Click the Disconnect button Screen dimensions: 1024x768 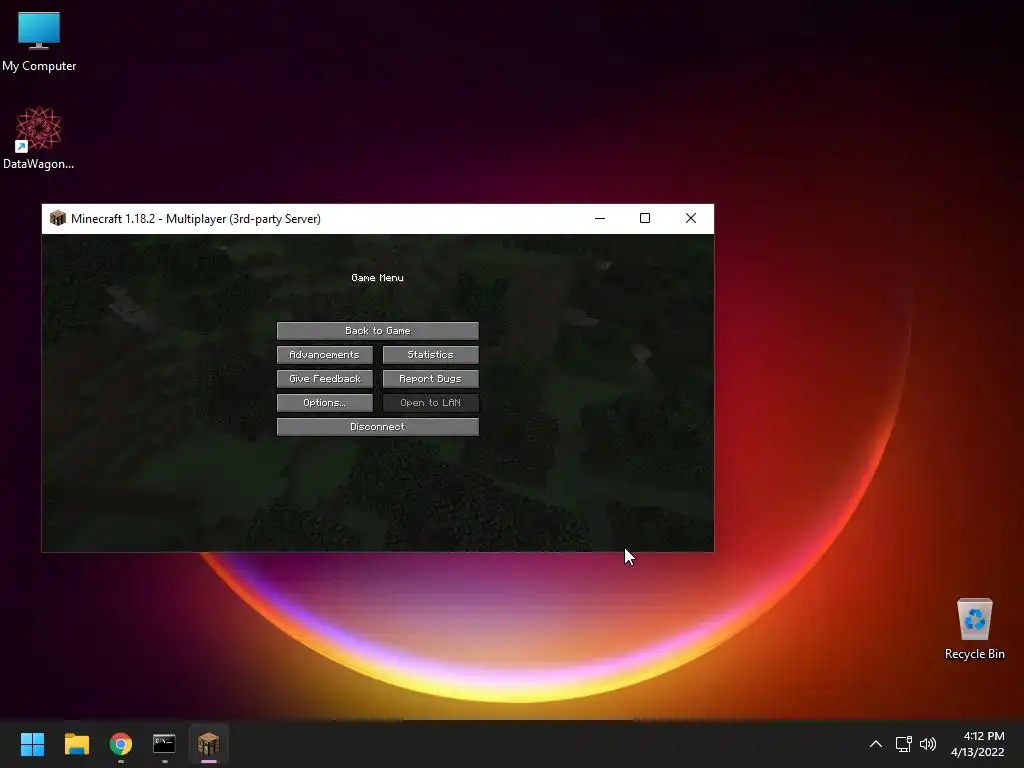pos(377,427)
